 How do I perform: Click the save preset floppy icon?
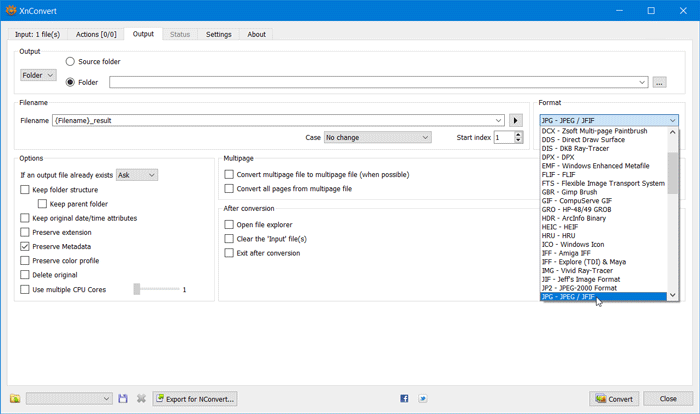pyautogui.click(x=123, y=398)
